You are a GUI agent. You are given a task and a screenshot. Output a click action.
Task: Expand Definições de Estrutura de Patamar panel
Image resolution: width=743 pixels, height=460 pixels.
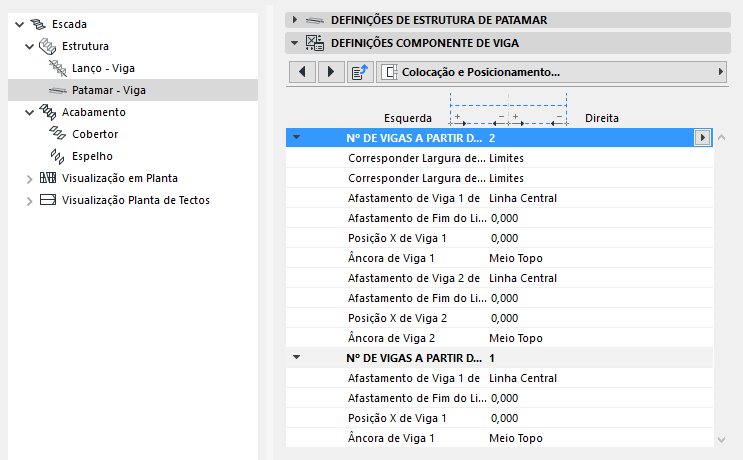pos(295,20)
